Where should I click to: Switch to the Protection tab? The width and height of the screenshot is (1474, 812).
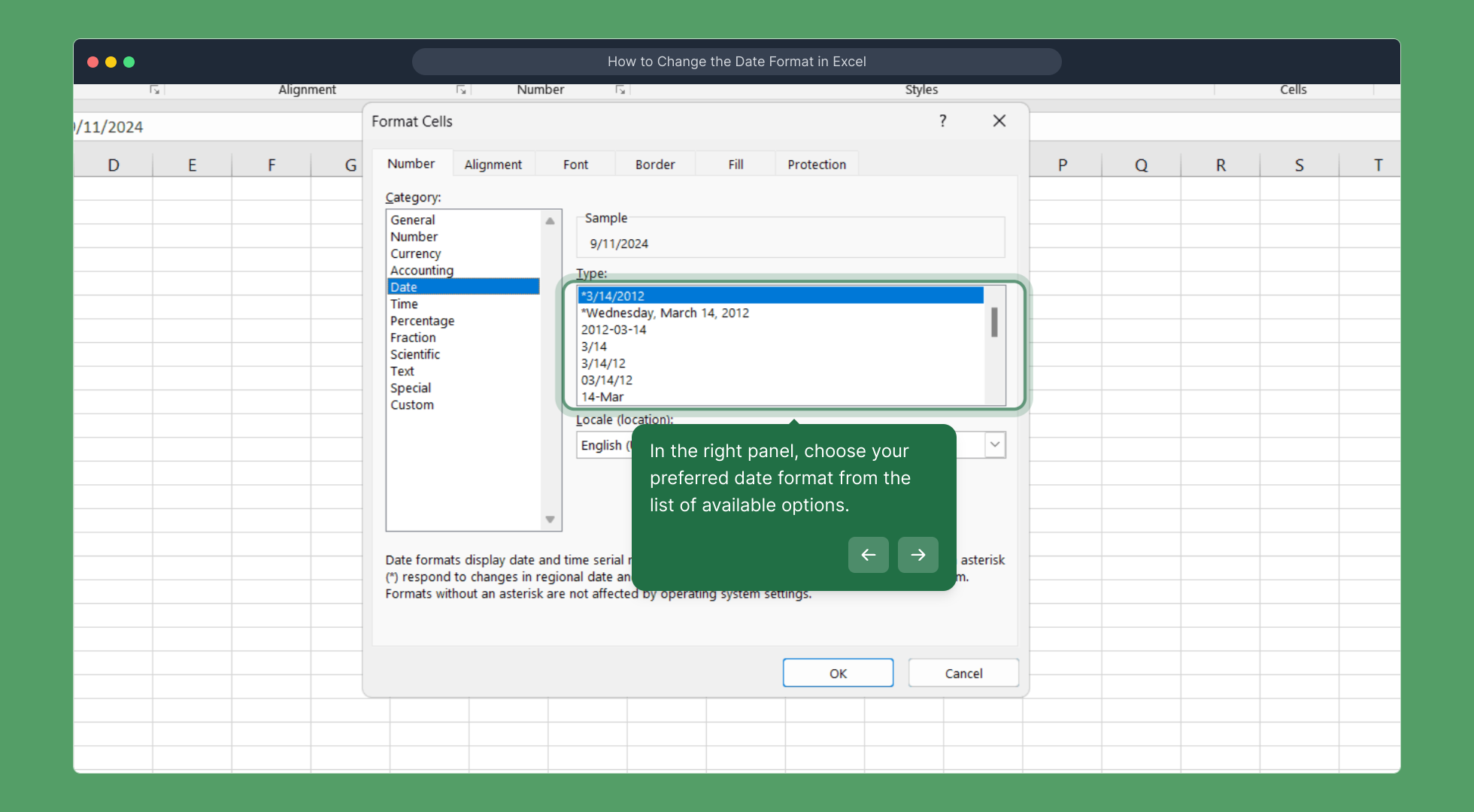coord(816,164)
